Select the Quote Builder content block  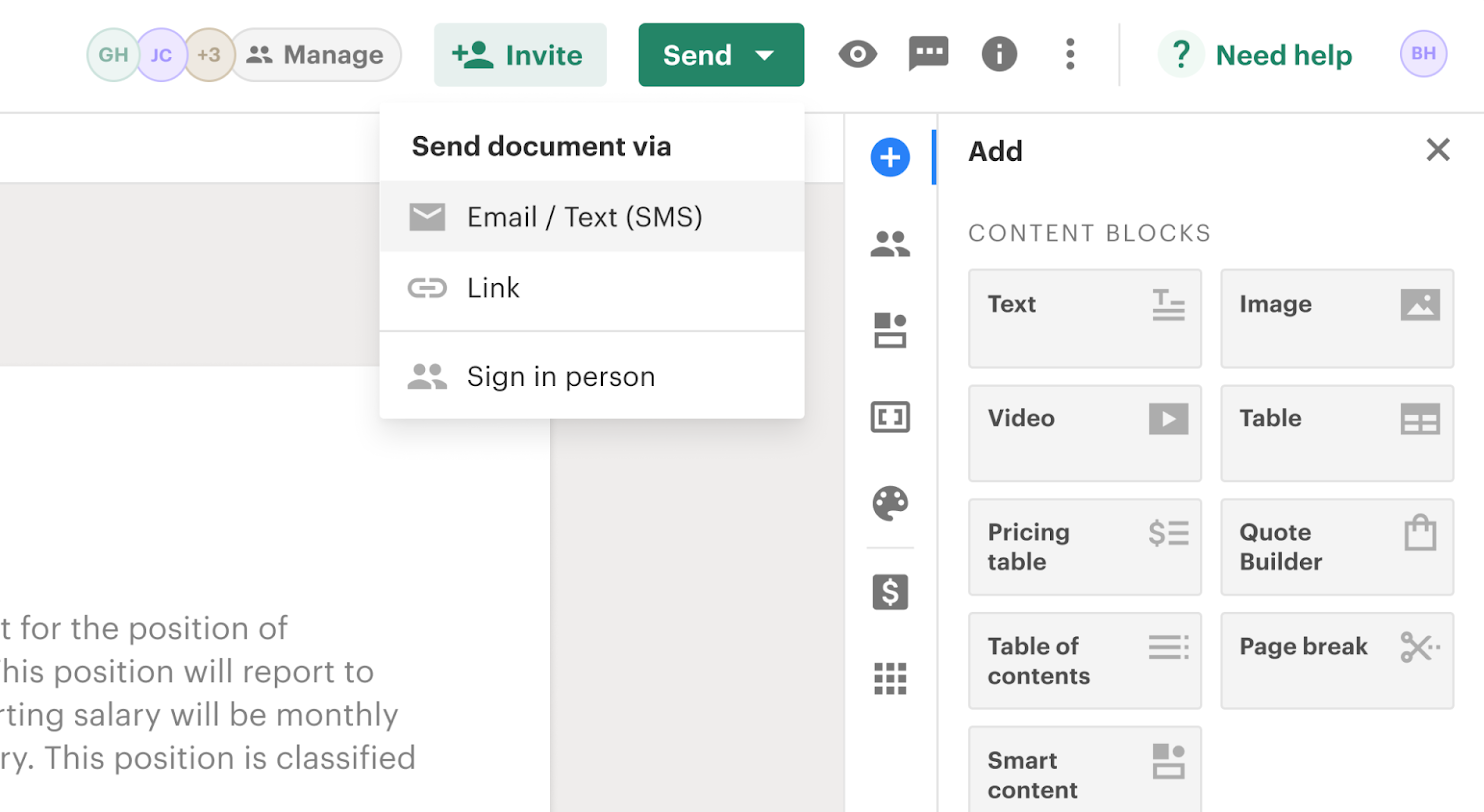coord(1337,547)
